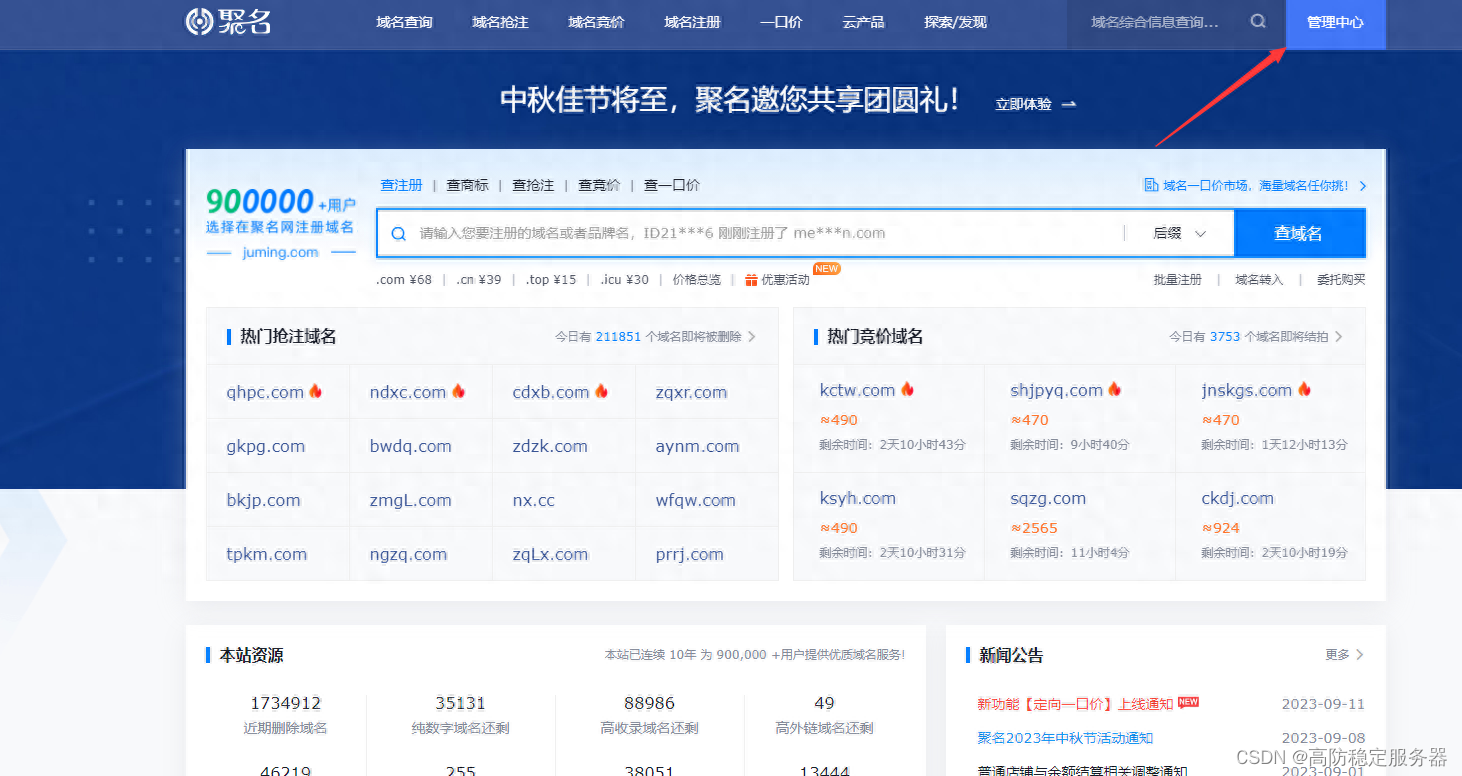
Task: Click the juming.com text under 900000
Action: (x=280, y=252)
